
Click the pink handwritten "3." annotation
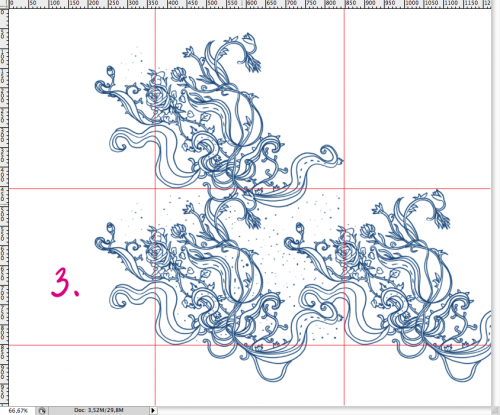(x=65, y=282)
